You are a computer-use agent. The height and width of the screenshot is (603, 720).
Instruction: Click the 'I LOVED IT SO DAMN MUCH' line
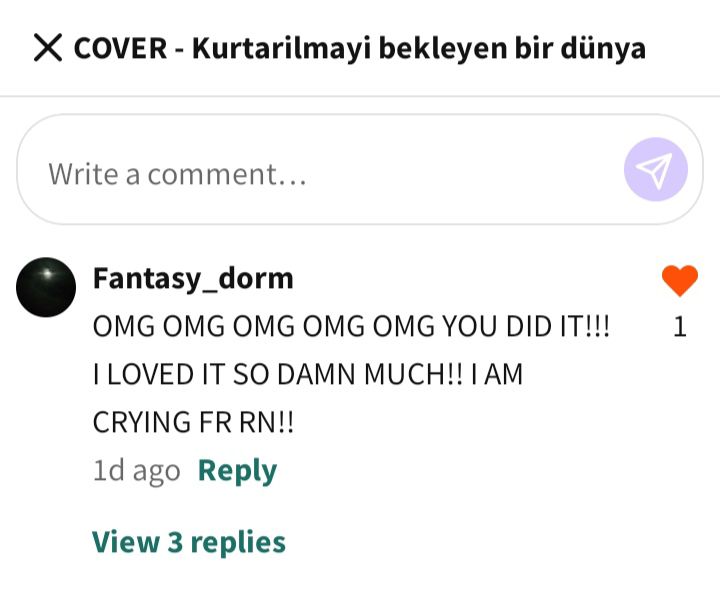click(x=308, y=374)
